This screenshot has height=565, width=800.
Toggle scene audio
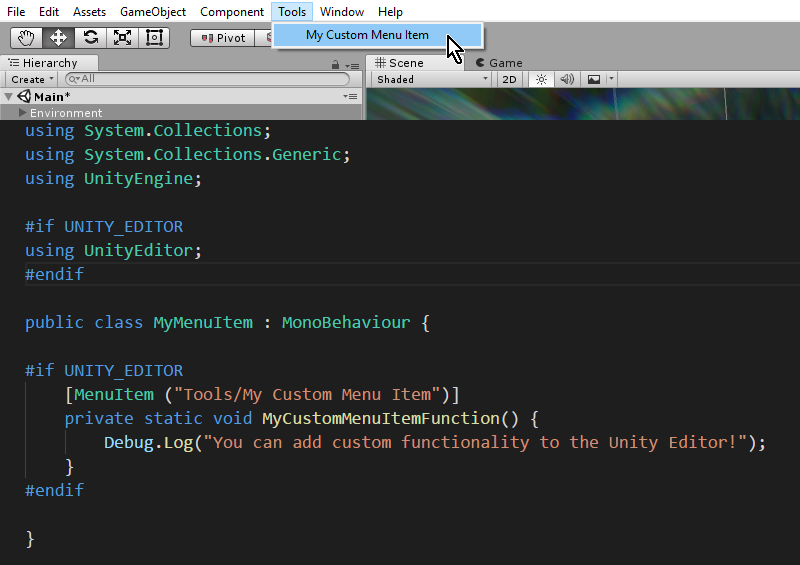[x=567, y=79]
